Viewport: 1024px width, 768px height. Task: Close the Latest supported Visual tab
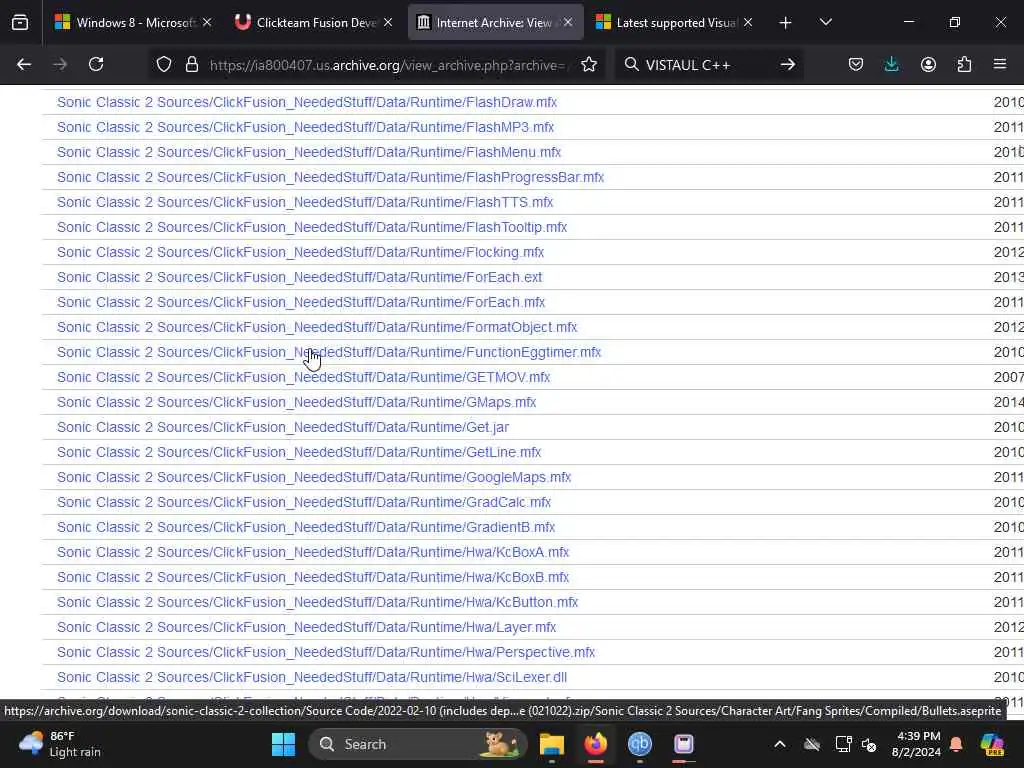[x=748, y=23]
